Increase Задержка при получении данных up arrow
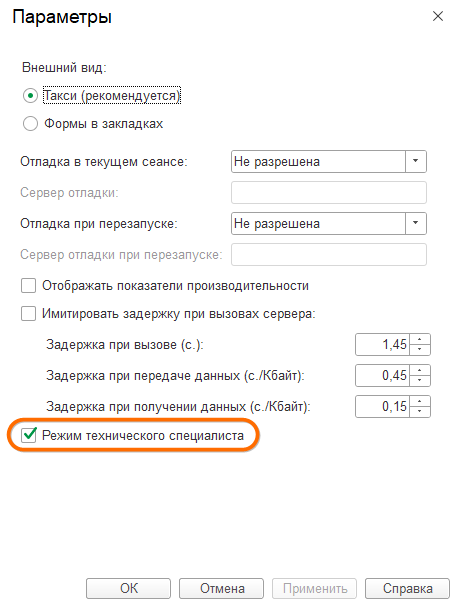 419,401
